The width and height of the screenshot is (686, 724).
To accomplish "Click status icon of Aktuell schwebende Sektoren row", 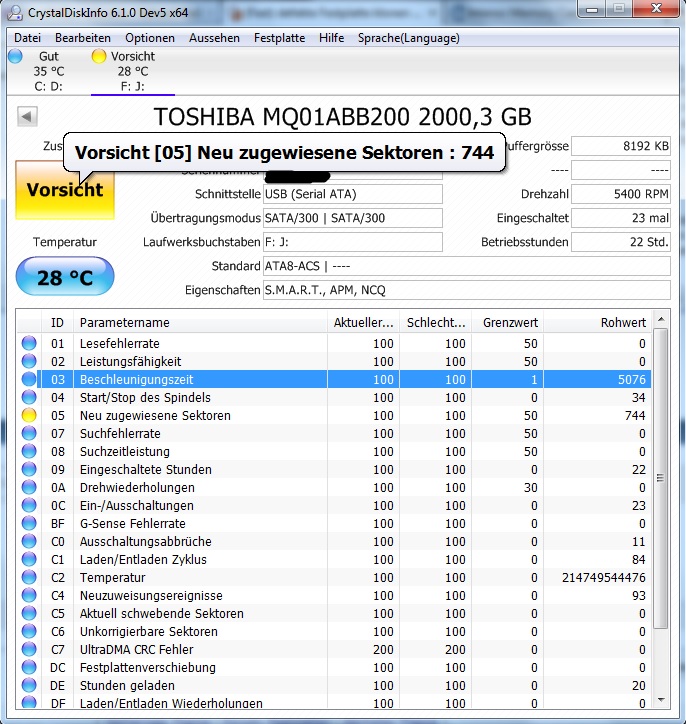I will click(29, 613).
